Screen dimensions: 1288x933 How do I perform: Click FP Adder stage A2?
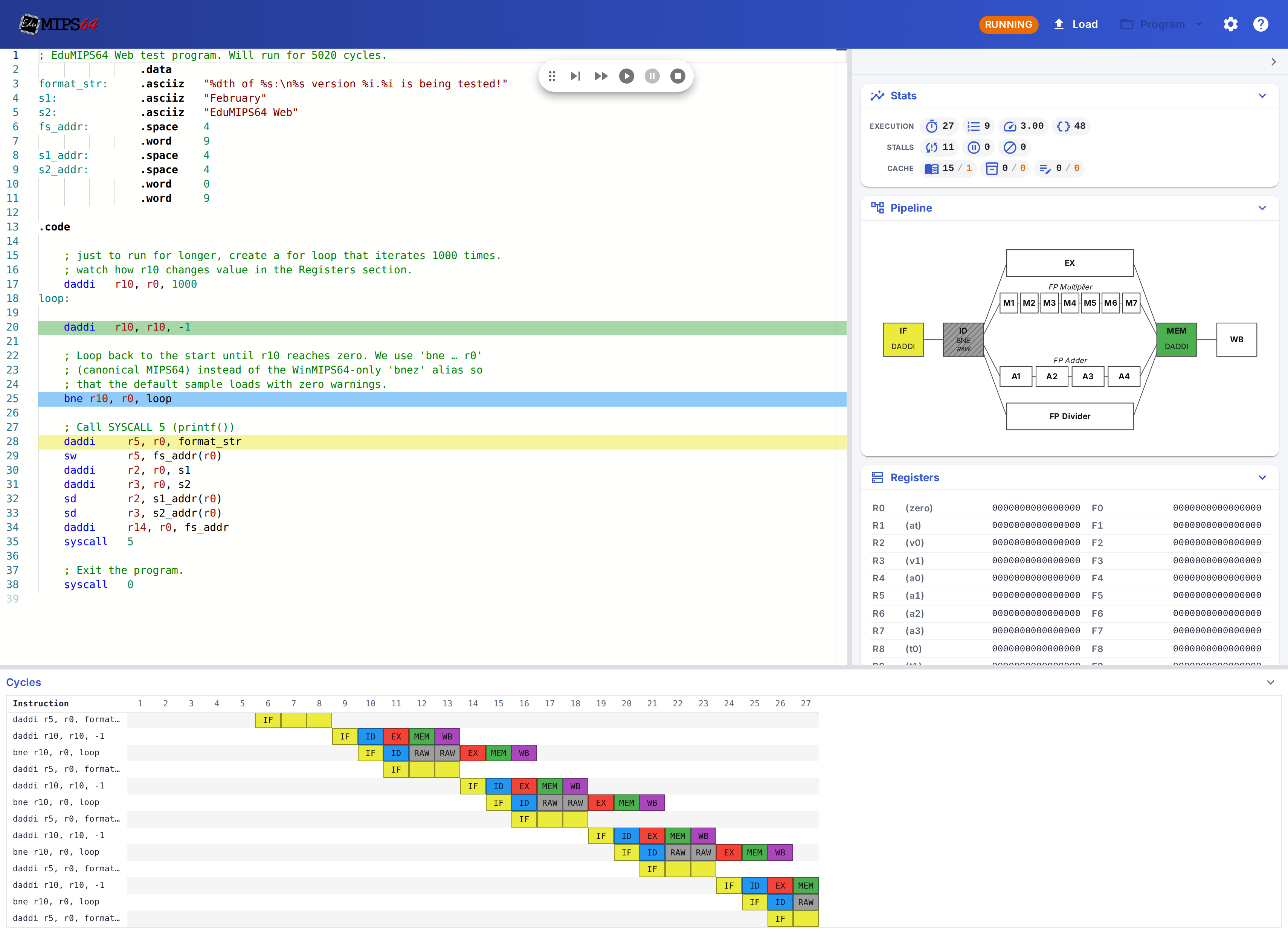pyautogui.click(x=1052, y=377)
